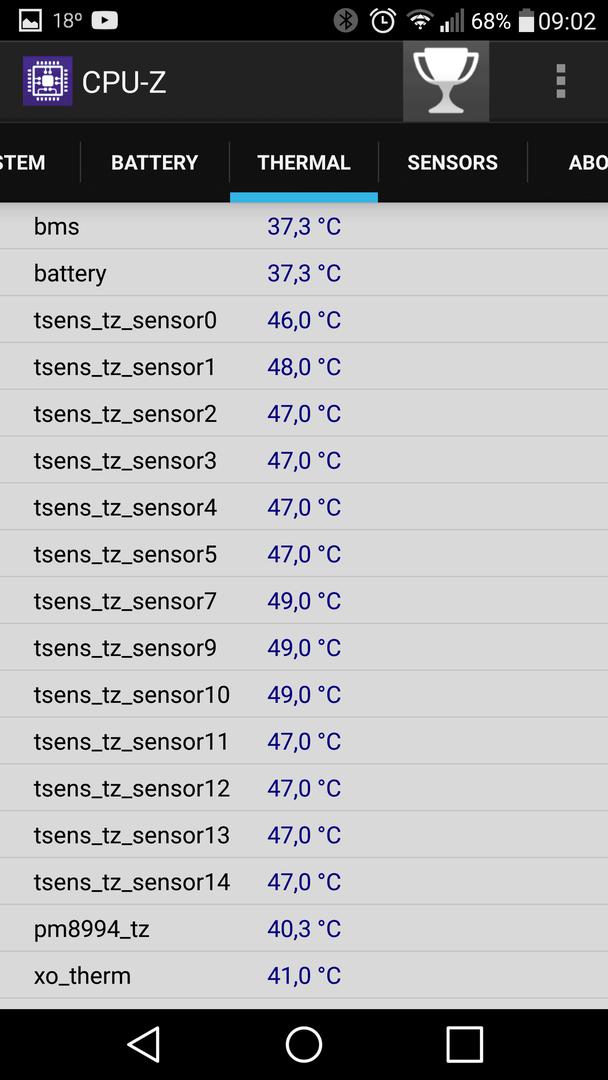The image size is (608, 1080).
Task: Tap the alarm clock status icon
Action: [383, 21]
